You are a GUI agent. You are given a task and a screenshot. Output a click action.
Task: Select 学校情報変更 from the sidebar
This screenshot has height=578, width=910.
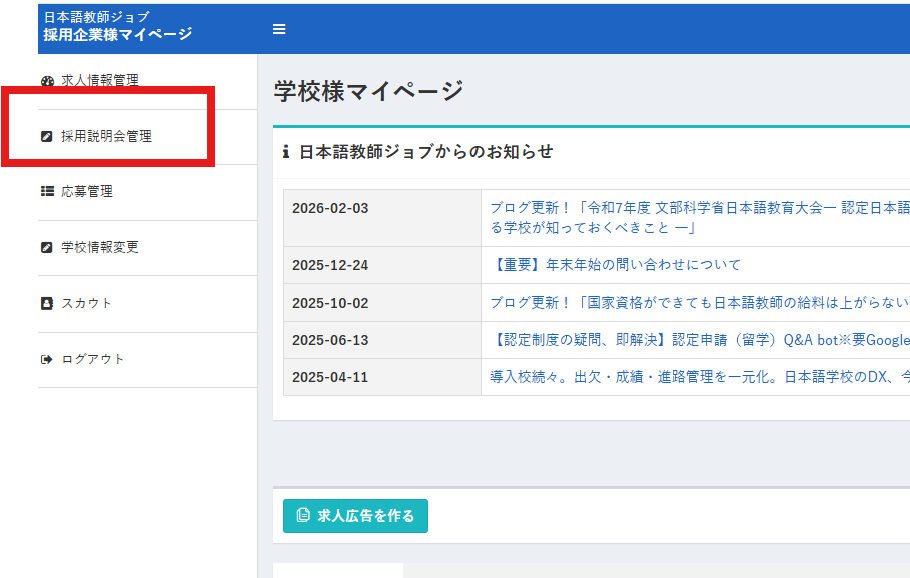100,247
